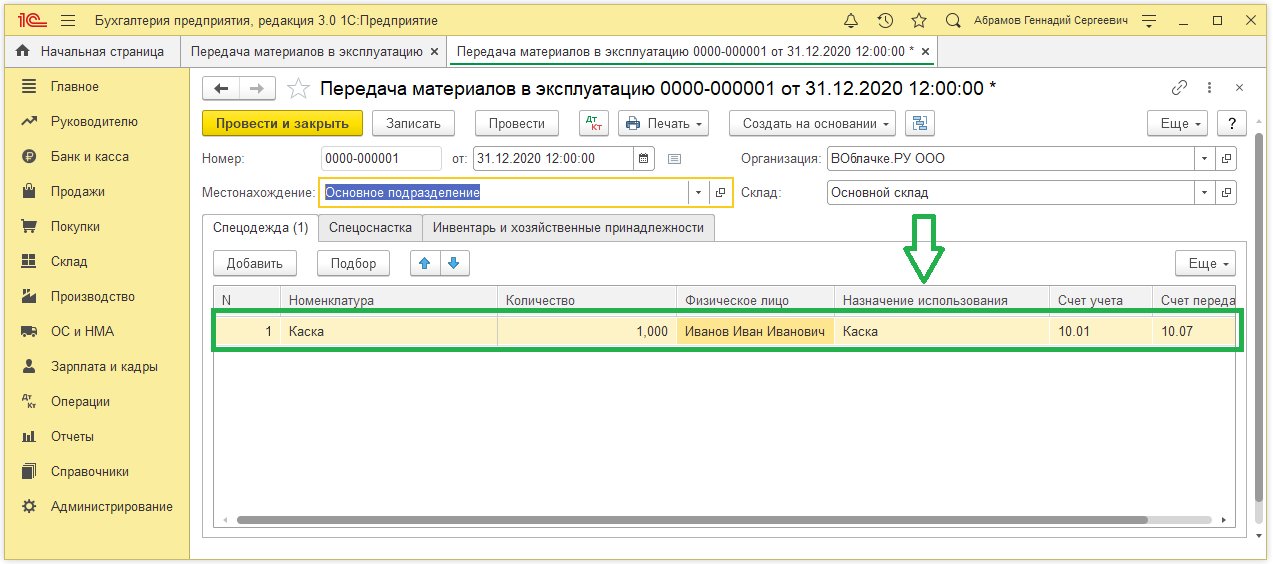This screenshot has height=564, width=1273.
Task: Click the comment icon beside the date
Action: click(674, 158)
